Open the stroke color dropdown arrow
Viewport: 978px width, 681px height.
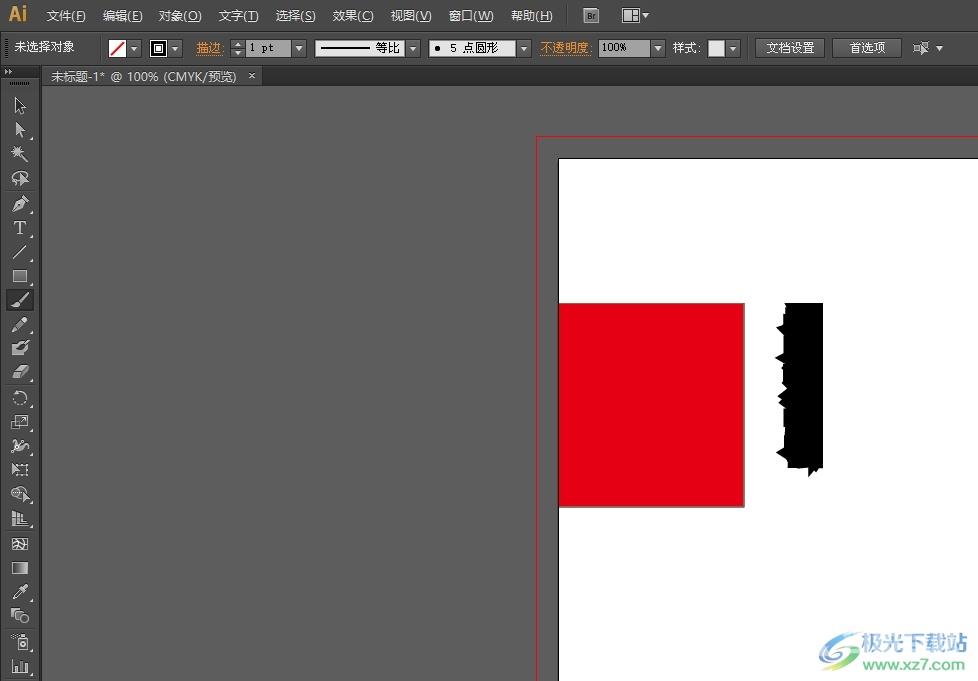coord(175,48)
